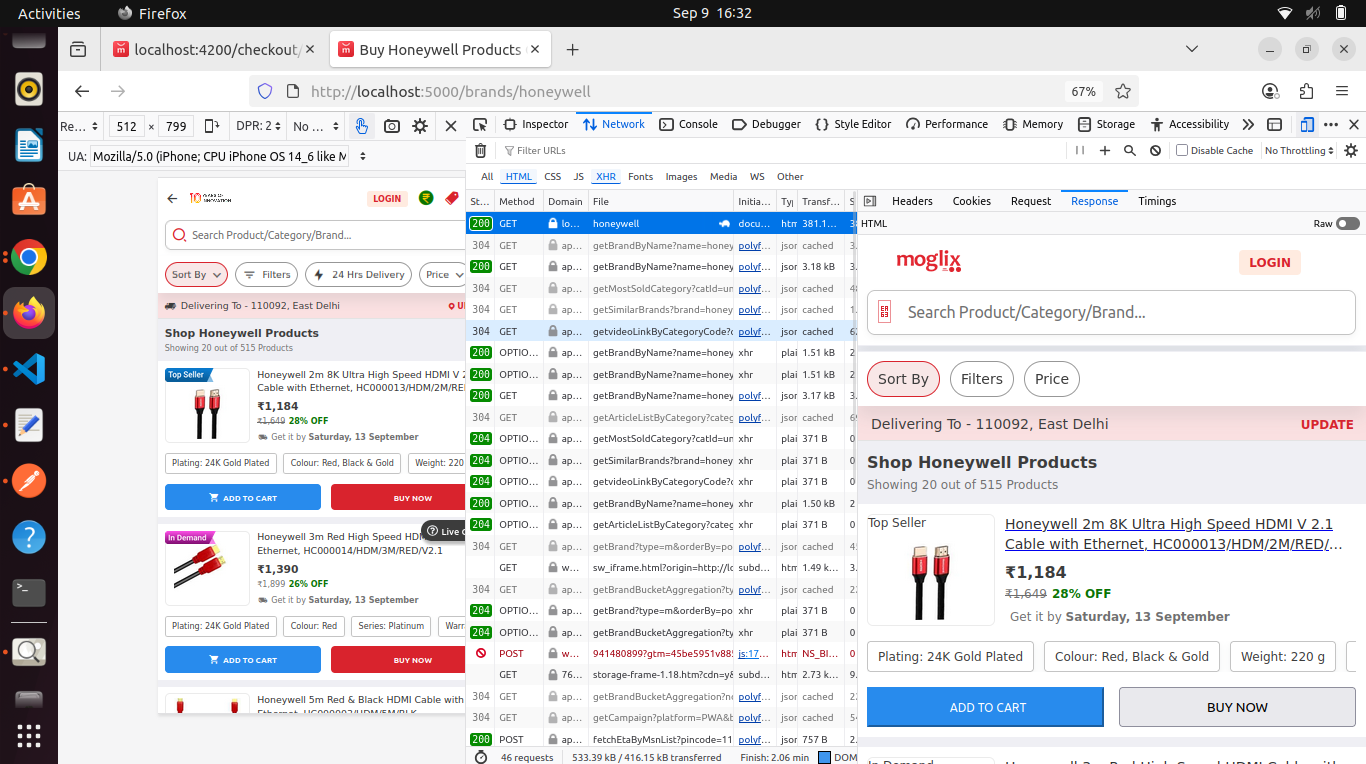Toggle Responsive Design Mode icon in DevTools
The image size is (1366, 764).
tap(1306, 125)
